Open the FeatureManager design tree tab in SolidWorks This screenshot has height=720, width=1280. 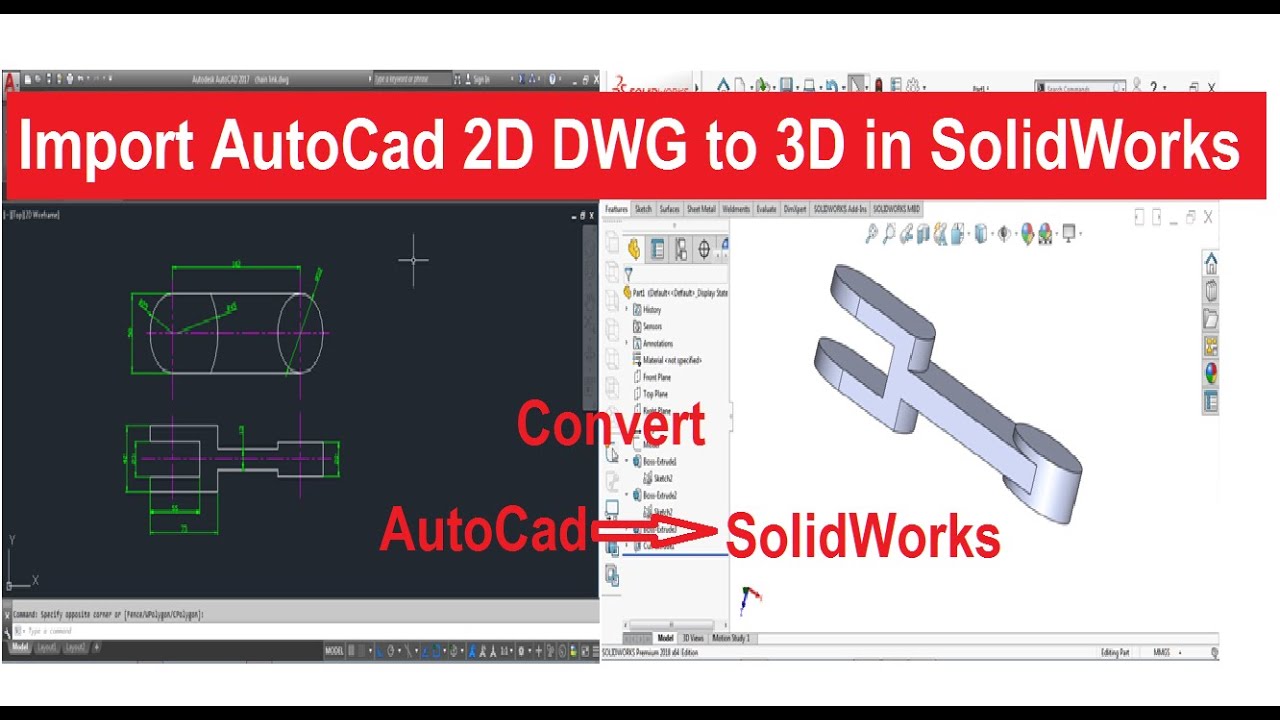click(634, 249)
